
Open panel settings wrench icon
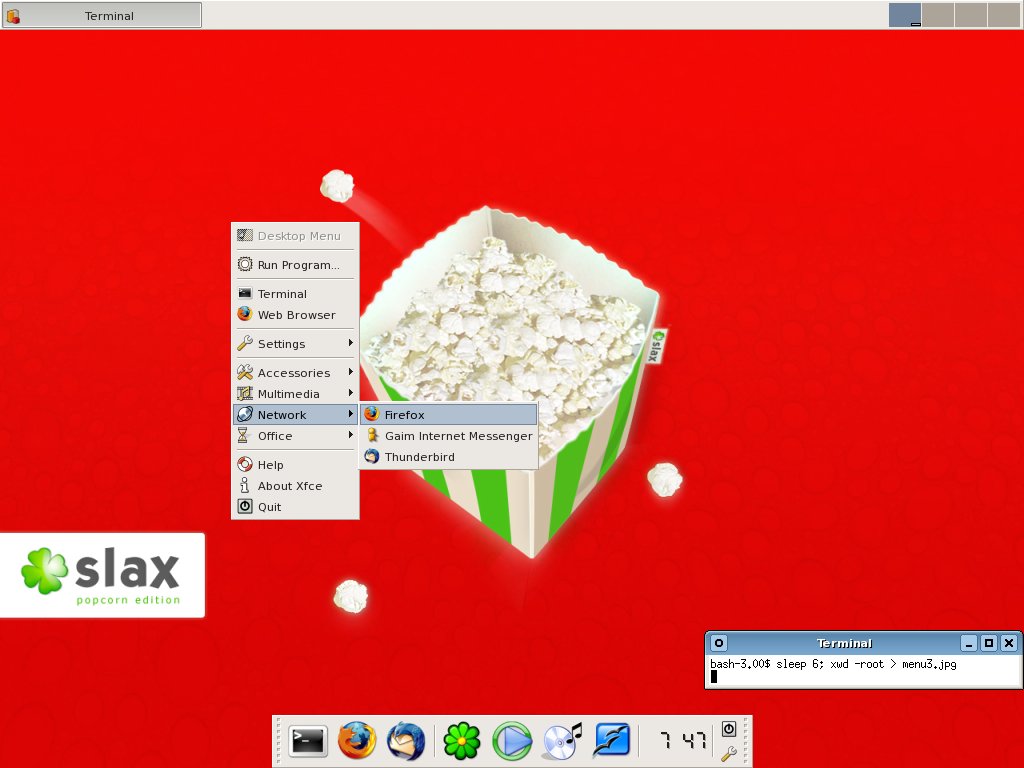729,753
